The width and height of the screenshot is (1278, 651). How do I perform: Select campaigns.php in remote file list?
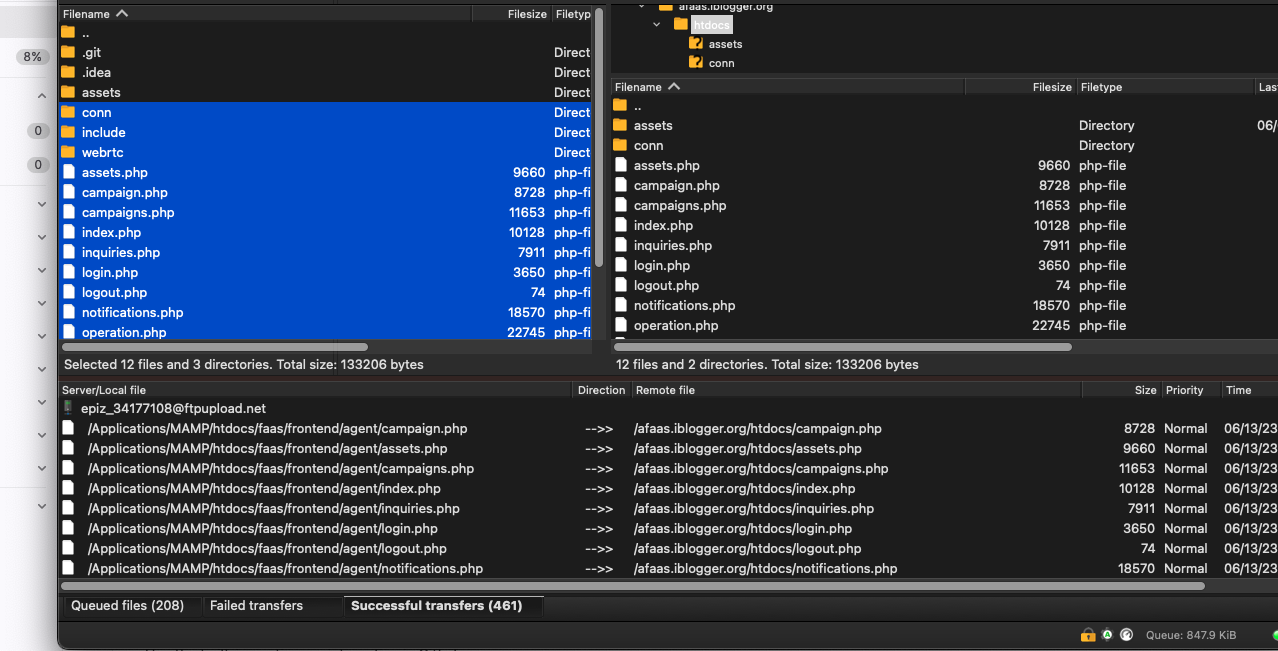944,205
